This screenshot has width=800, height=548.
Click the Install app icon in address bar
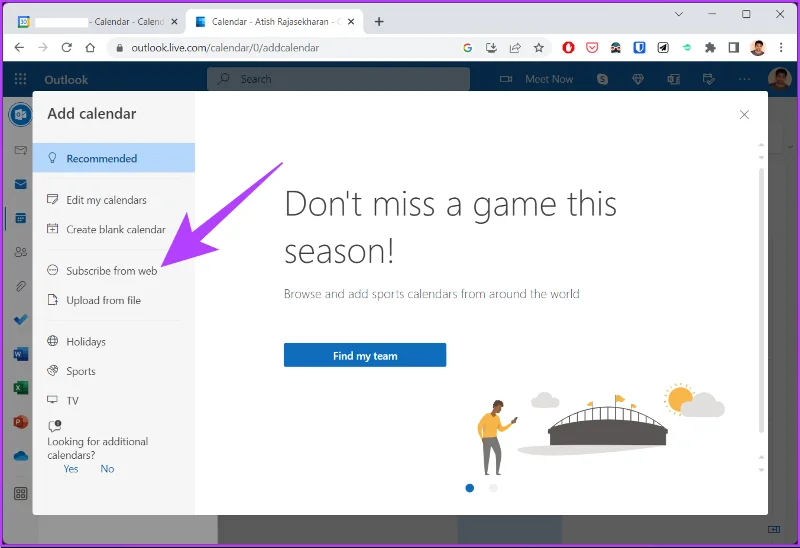(x=491, y=47)
